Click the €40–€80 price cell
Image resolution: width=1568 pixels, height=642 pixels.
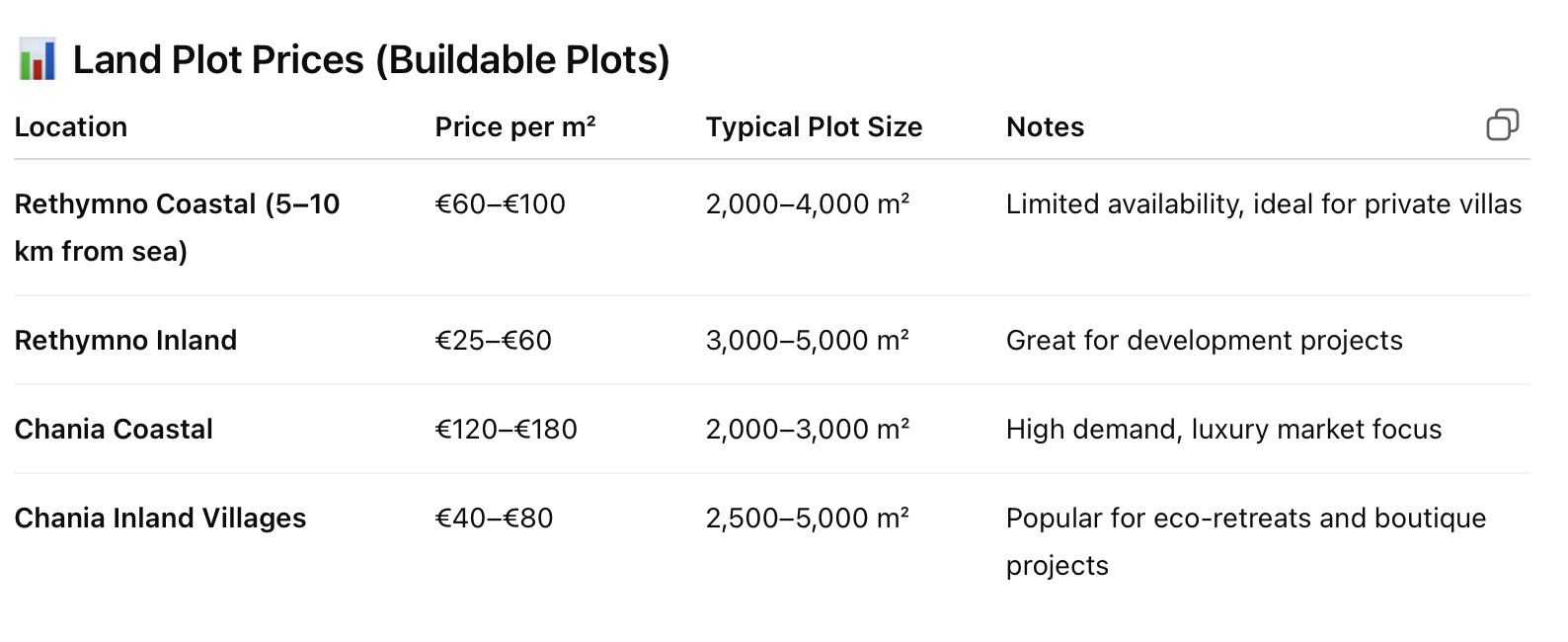(495, 519)
